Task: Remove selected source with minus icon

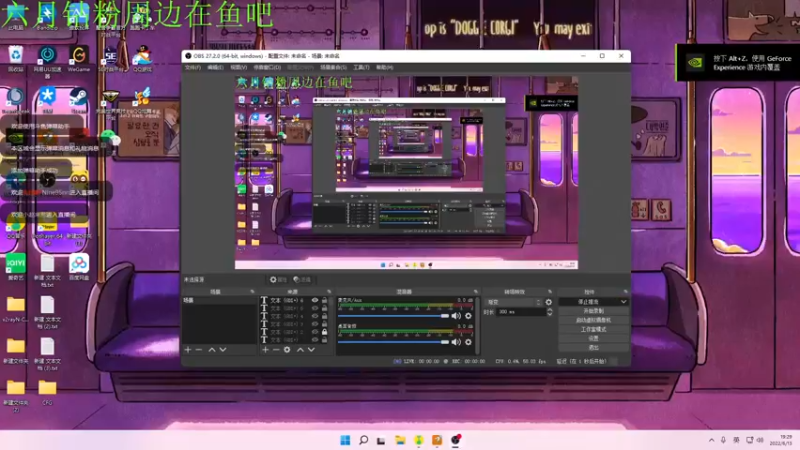Action: 276,349
